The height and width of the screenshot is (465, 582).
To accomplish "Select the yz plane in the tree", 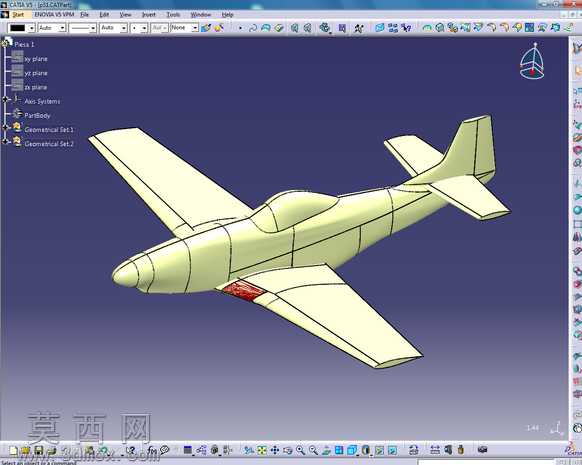I will [36, 73].
